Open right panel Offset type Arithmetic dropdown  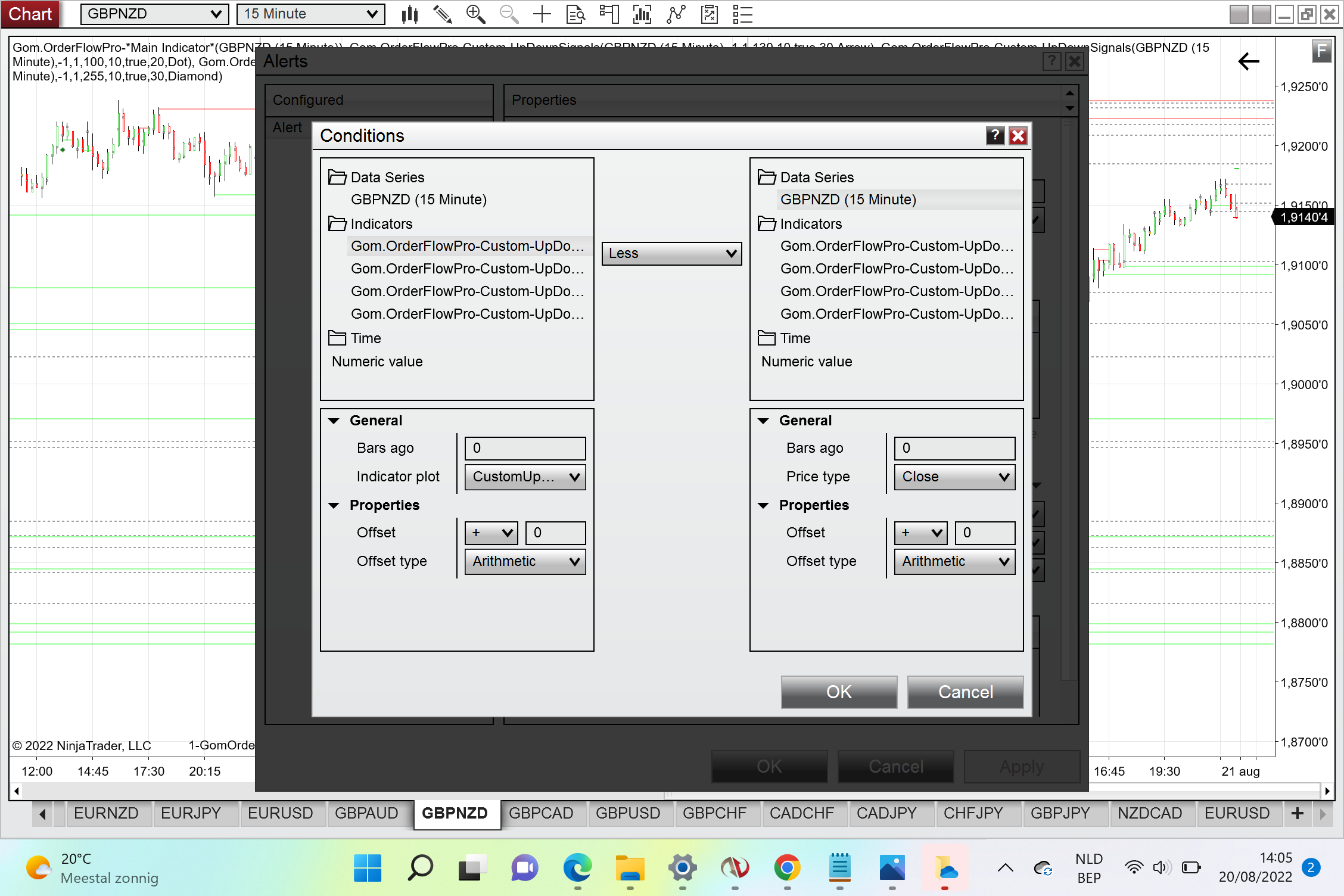[954, 562]
